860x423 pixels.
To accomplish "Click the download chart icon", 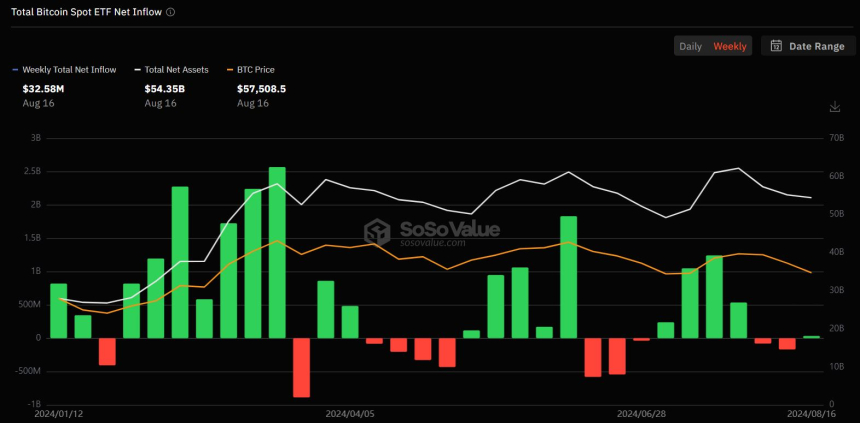I will (x=835, y=107).
